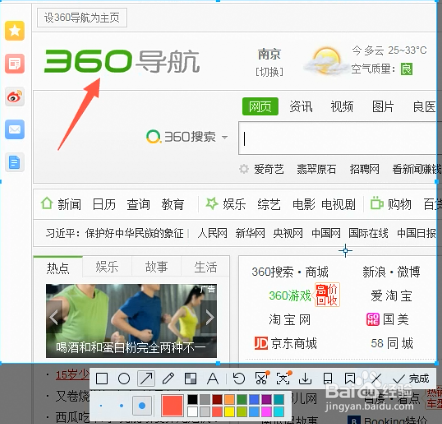The width and height of the screenshot is (442, 424).
Task: Select the 资讯 search tab
Action: 301,107
